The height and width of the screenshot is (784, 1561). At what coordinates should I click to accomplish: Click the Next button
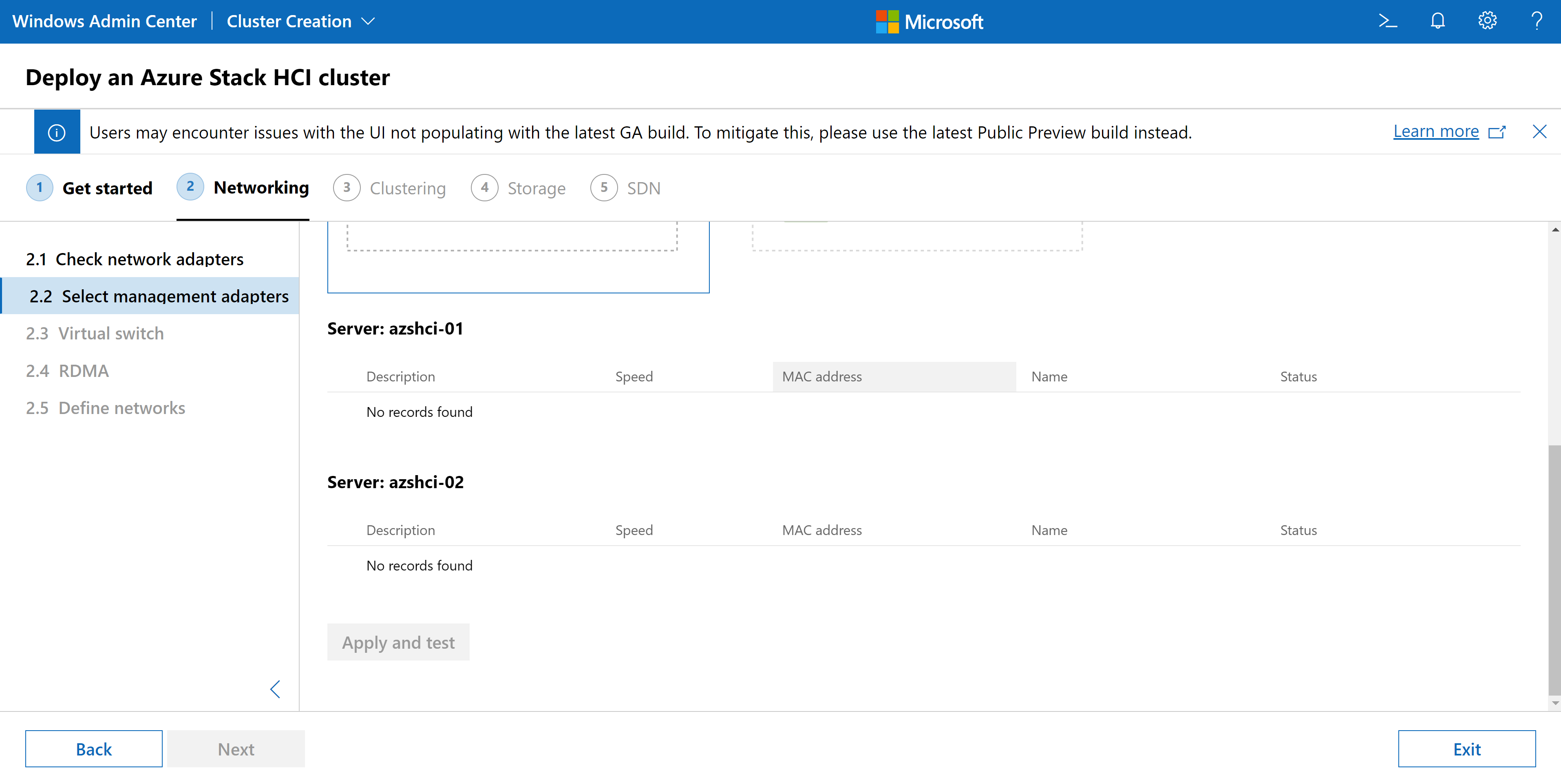point(236,749)
